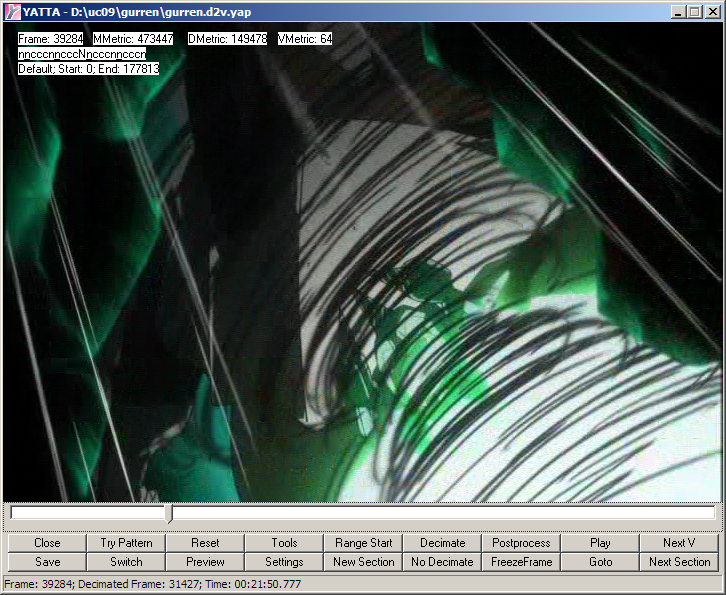Click the Reset button
726x595 pixels.
coord(205,543)
